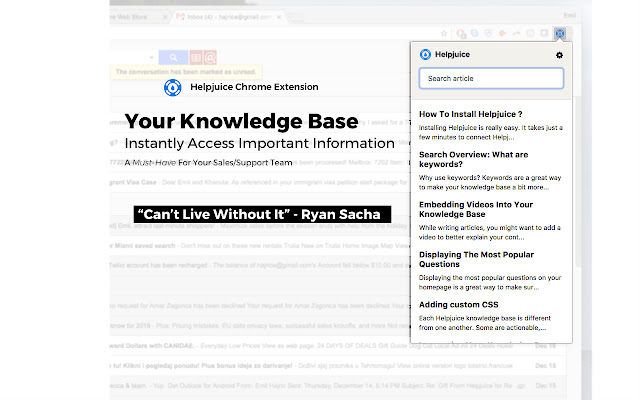This screenshot has width=640, height=400.
Task: Open Helpjuice settings gear in popup
Action: pos(559,55)
